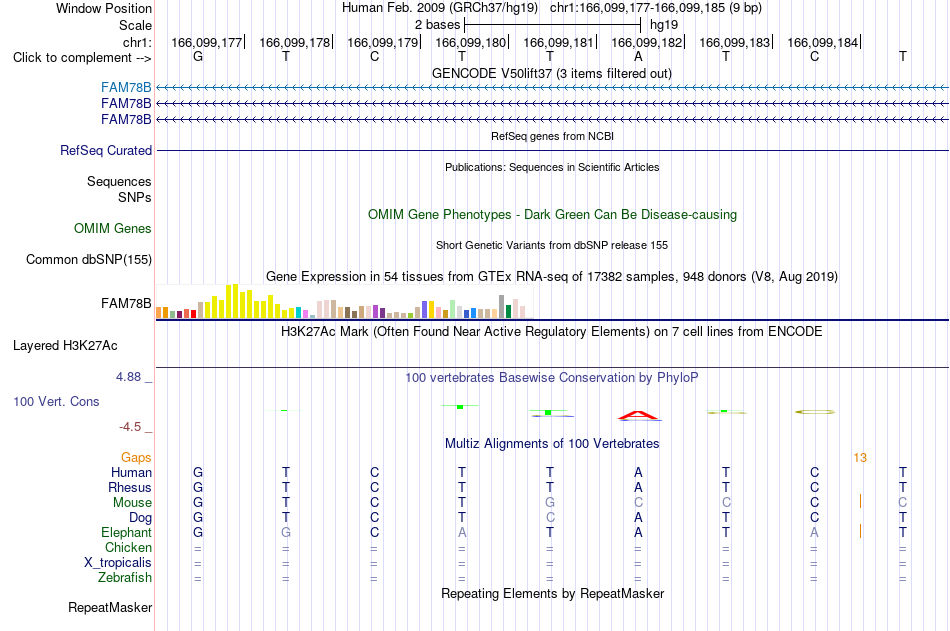Click the X_tropicalis species label
This screenshot has width=950, height=631.
tap(118, 563)
